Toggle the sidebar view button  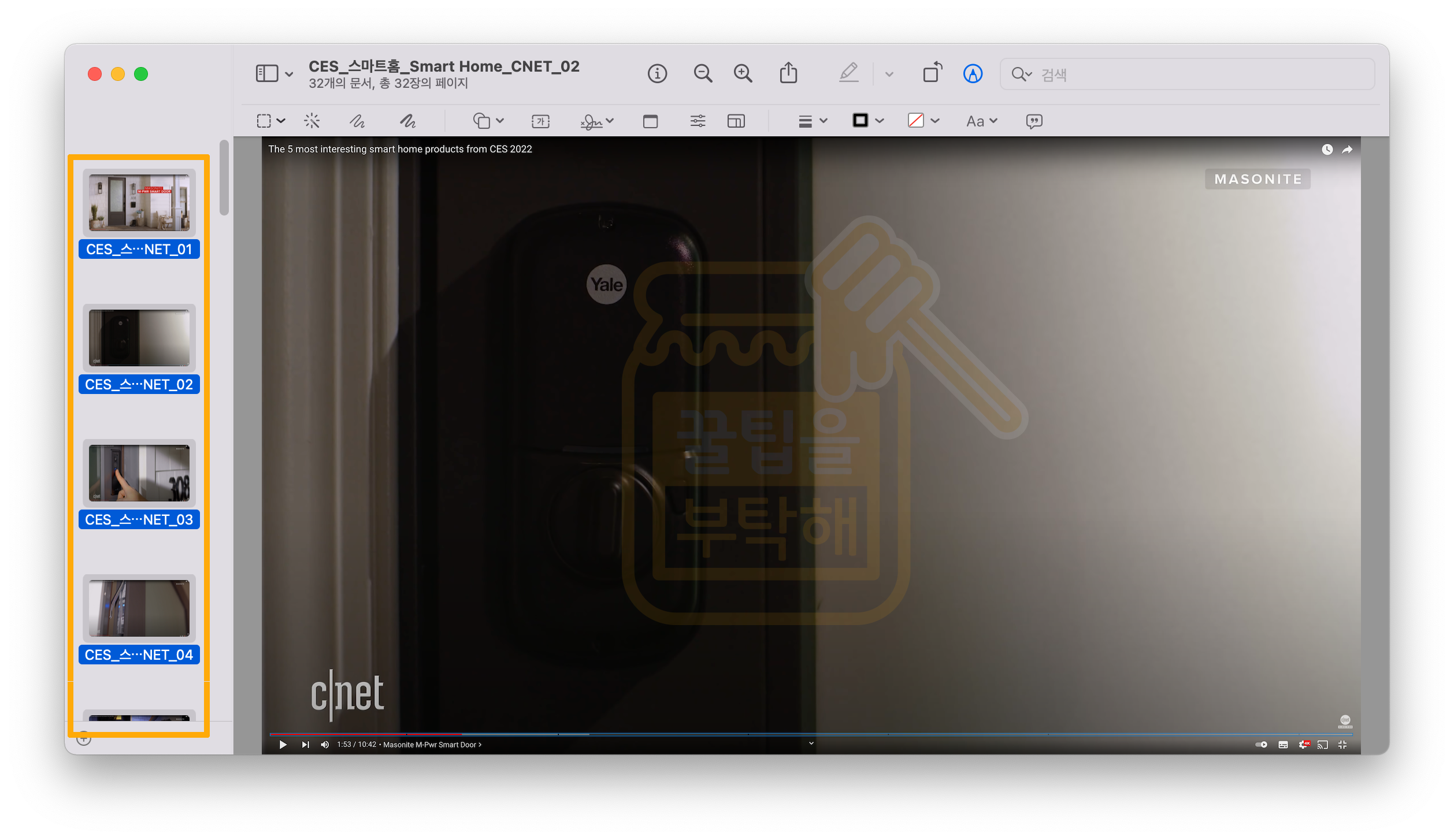coord(267,74)
